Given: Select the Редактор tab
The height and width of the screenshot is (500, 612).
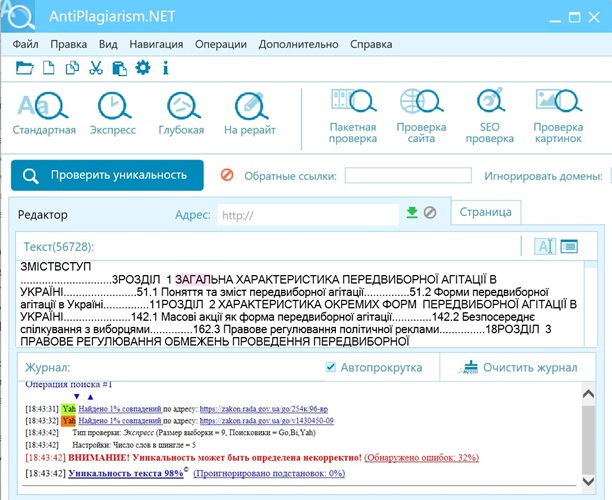Looking at the screenshot, I should click(x=43, y=215).
